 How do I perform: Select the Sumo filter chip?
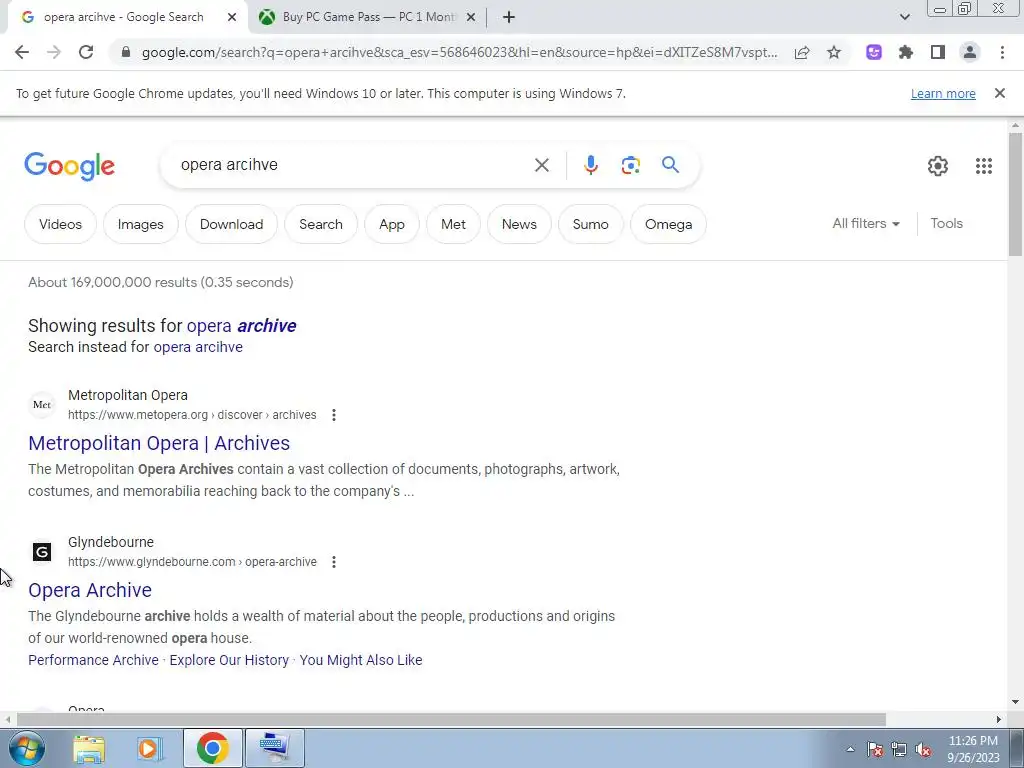[x=590, y=224]
